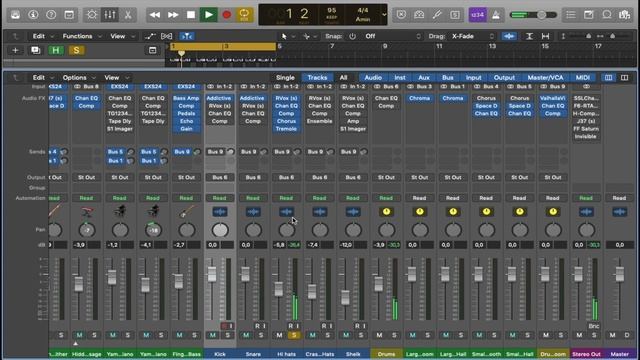640x360 pixels.
Task: Toggle the Audio channel filter button
Action: point(373,78)
